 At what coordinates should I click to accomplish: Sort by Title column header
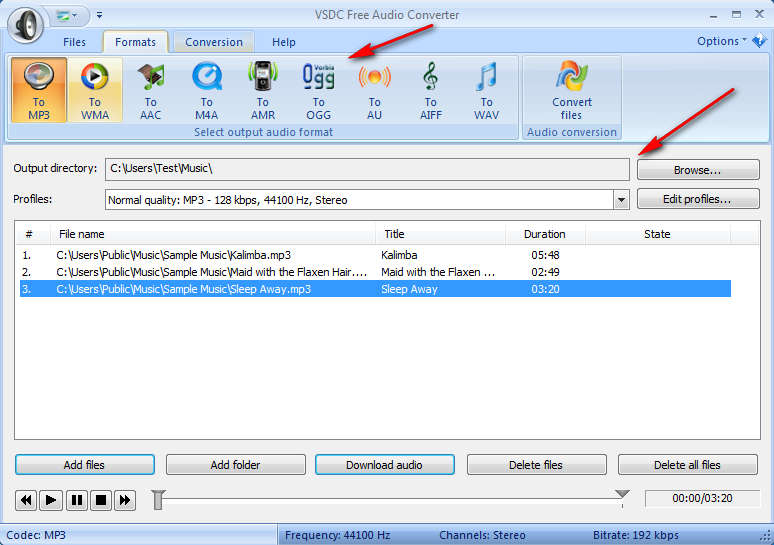440,234
